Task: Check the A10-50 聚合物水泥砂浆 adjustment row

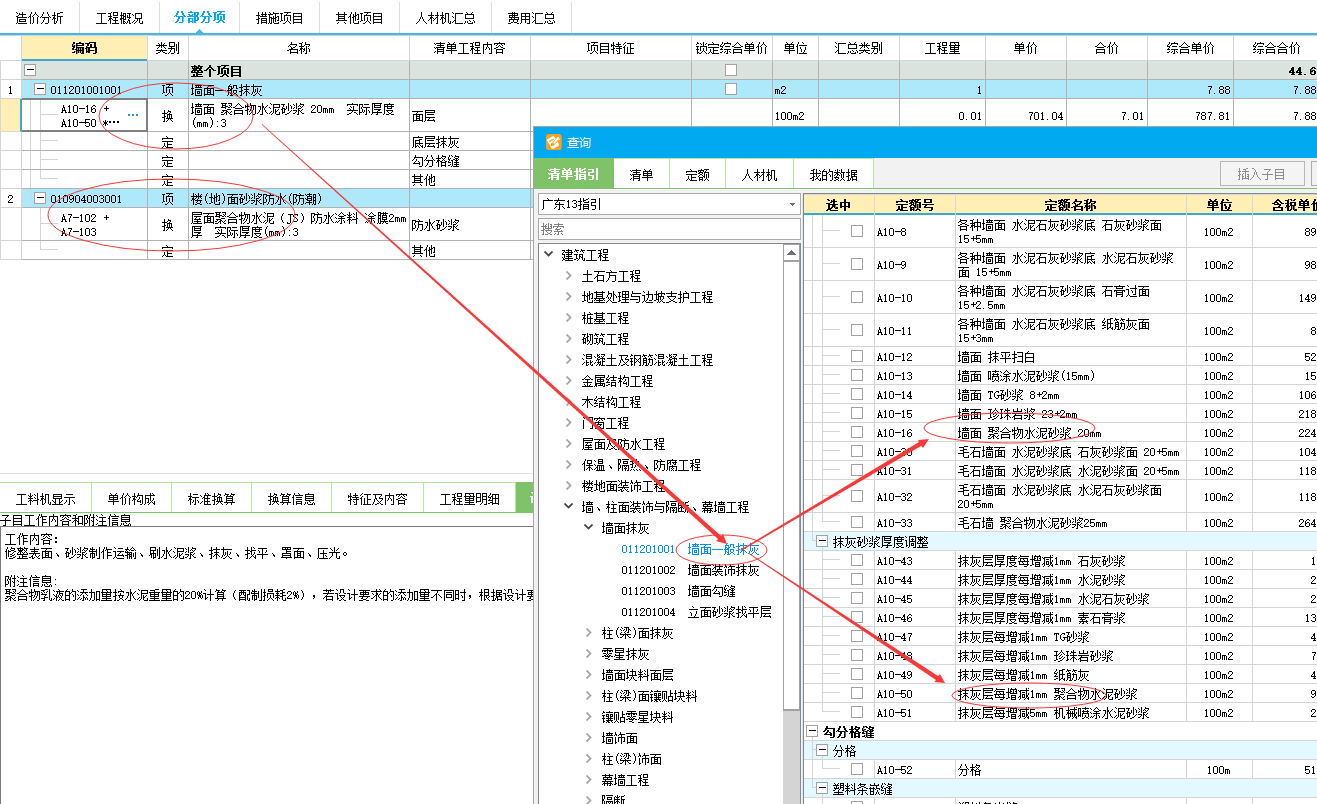Action: [x=856, y=693]
